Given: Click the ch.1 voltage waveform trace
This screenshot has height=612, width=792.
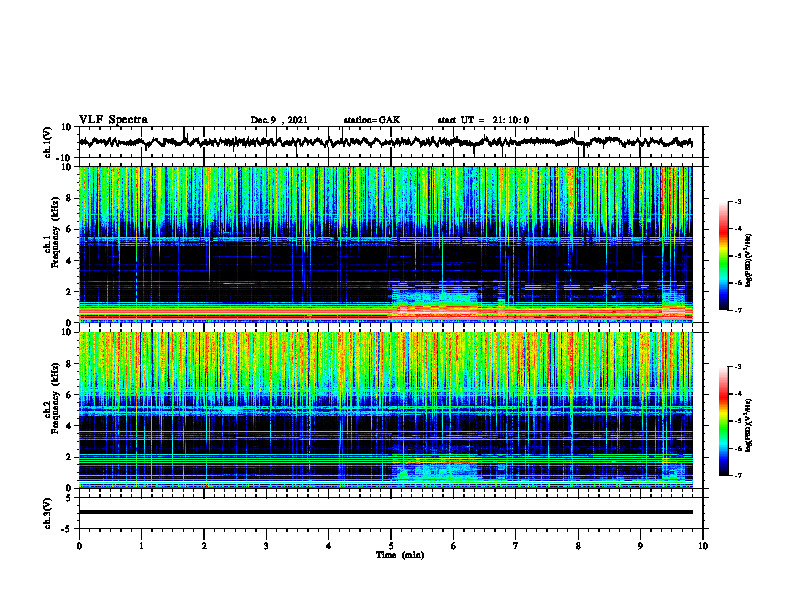Looking at the screenshot, I should tap(385, 142).
